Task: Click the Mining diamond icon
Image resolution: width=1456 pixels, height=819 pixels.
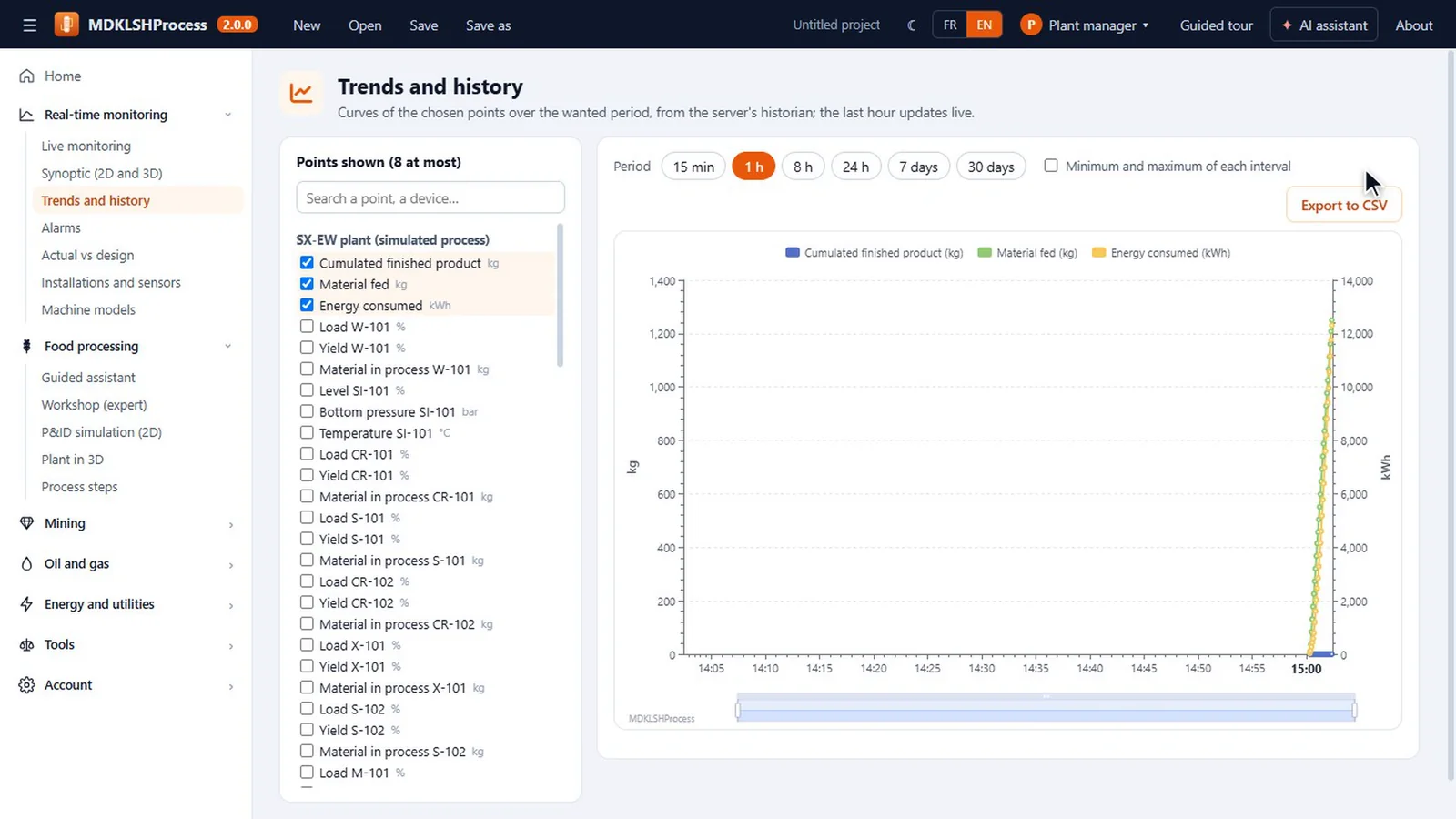Action: (27, 523)
